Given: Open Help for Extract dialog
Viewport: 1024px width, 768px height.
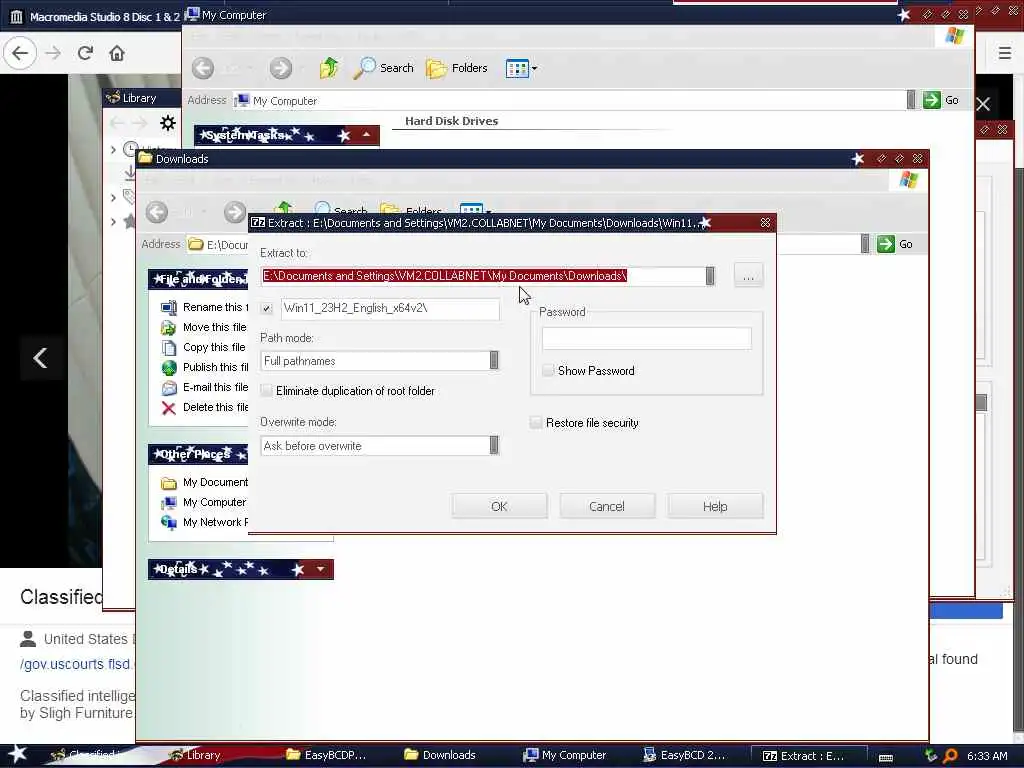Looking at the screenshot, I should tap(715, 506).
